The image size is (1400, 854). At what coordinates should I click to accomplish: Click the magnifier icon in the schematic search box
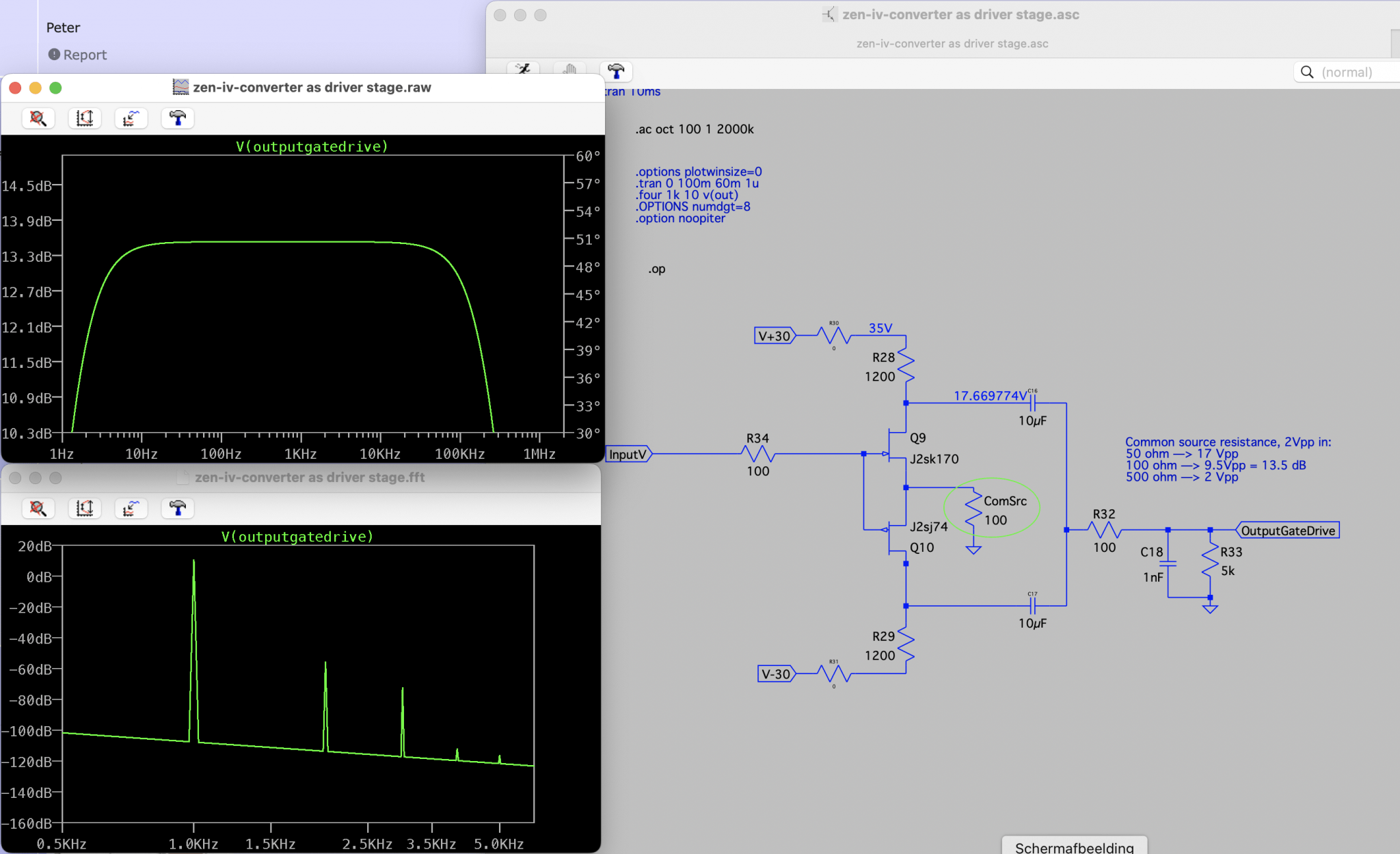(1307, 72)
